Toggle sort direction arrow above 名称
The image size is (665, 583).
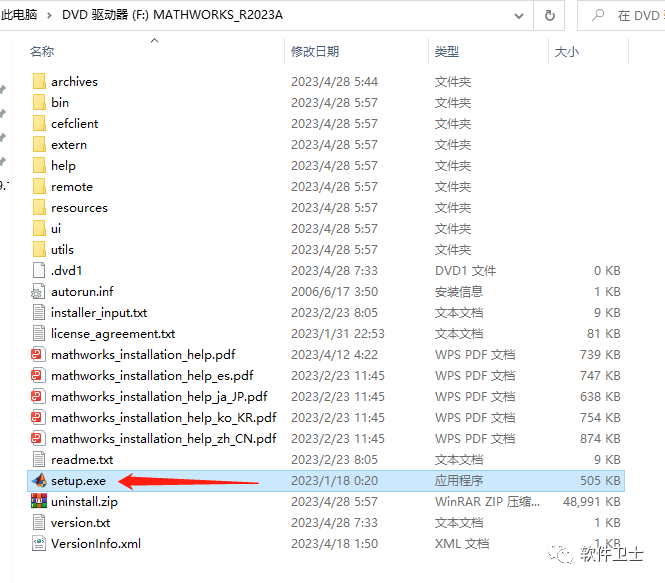(x=154, y=41)
